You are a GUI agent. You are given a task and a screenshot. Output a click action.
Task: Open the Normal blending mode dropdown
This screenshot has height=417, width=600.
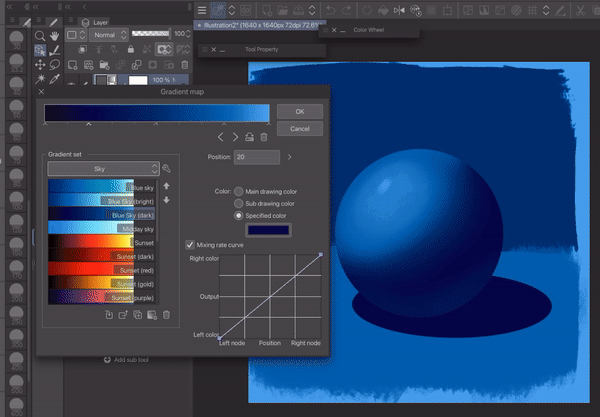111,33
